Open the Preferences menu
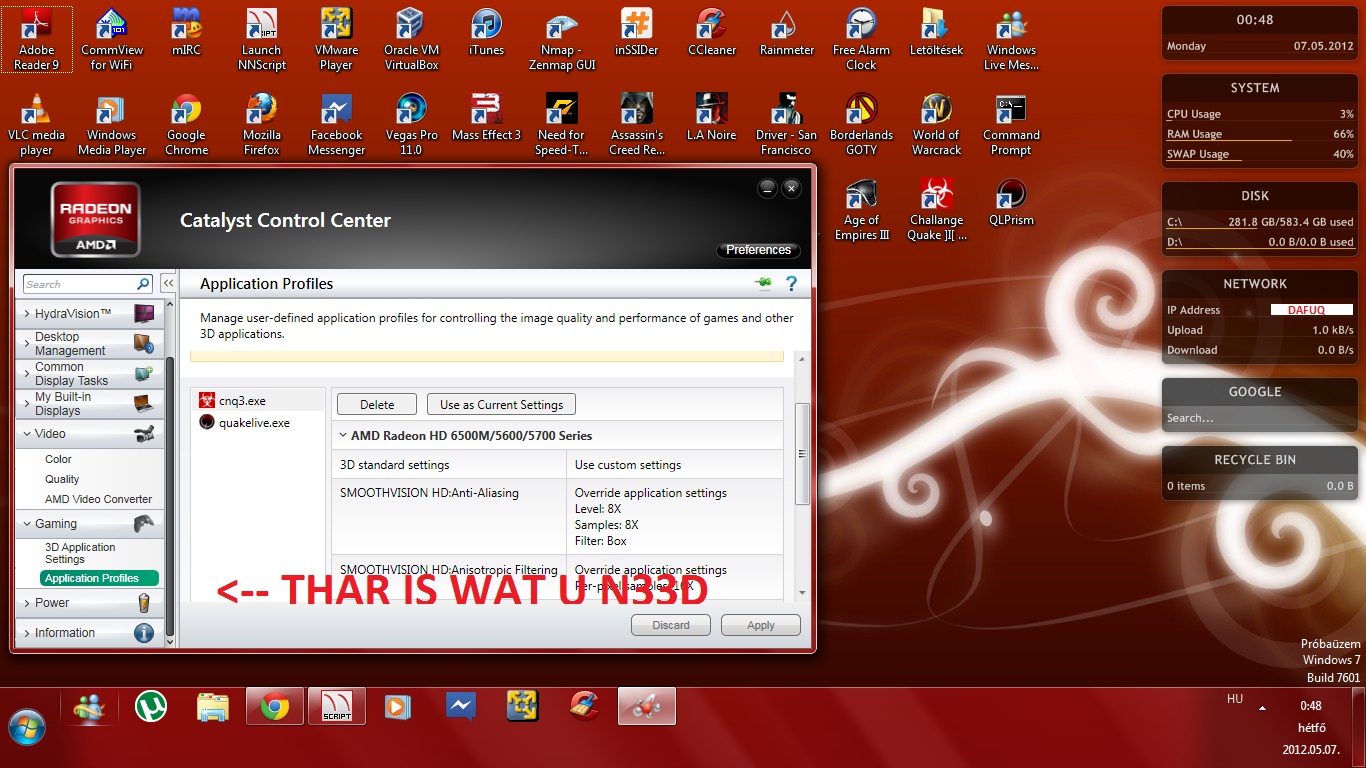The image size is (1366, 768). 758,250
